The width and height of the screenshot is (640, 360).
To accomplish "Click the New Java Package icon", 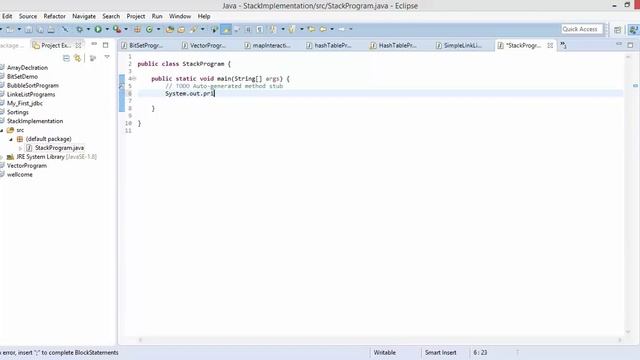I will click(137, 29).
